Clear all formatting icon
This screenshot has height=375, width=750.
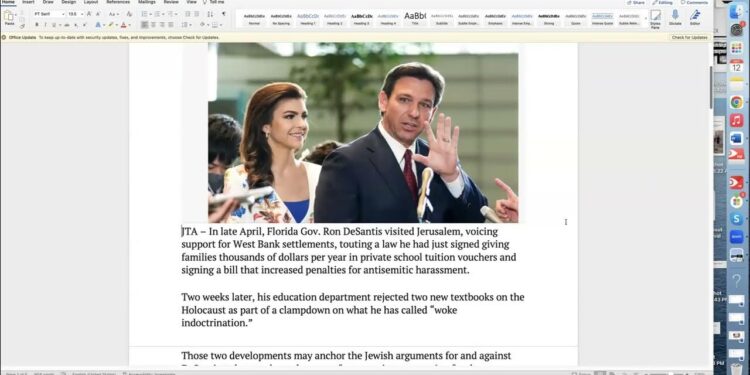tap(129, 14)
